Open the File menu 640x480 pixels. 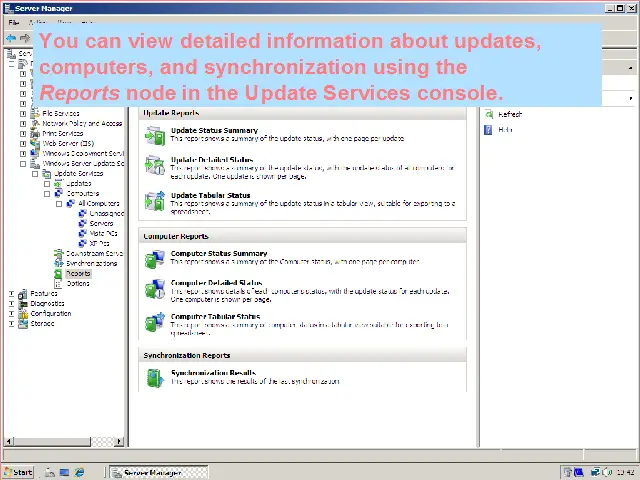pyautogui.click(x=13, y=22)
